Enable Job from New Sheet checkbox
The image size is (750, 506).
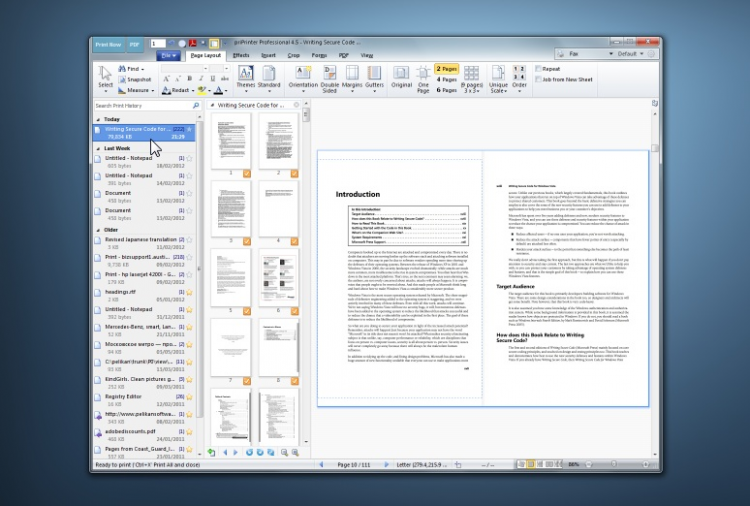[x=539, y=79]
